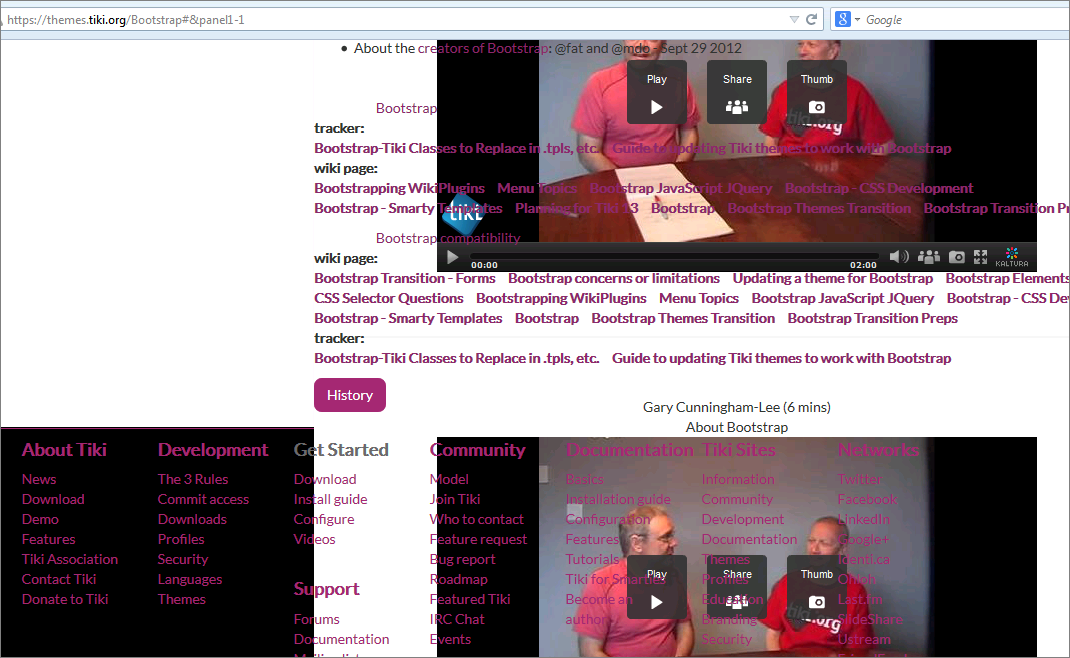Click the share people icon in control bar
Screen dimensions: 1070x658
pyautogui.click(x=929, y=257)
